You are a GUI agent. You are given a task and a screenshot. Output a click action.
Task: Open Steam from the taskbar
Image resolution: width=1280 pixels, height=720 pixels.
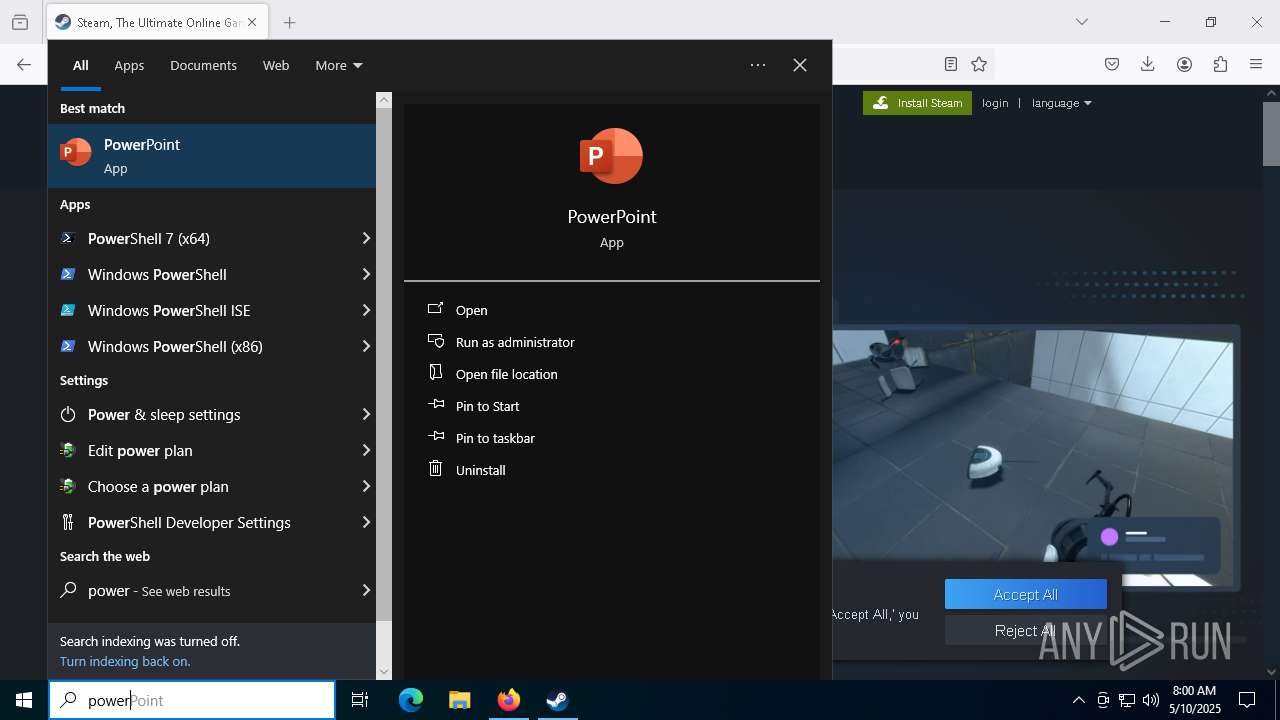point(557,700)
